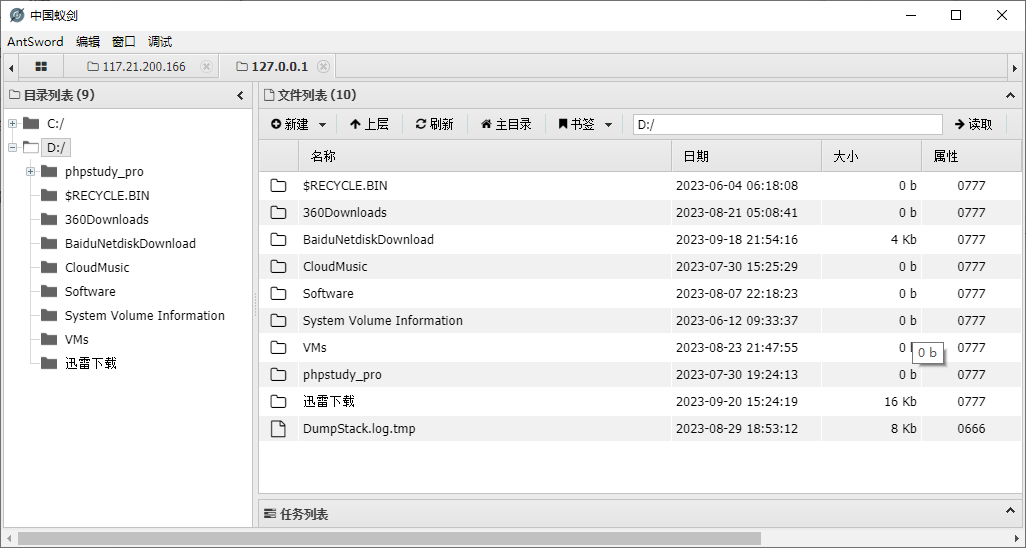Close the 117.21.200.166 tab
The image size is (1026, 548).
click(206, 66)
